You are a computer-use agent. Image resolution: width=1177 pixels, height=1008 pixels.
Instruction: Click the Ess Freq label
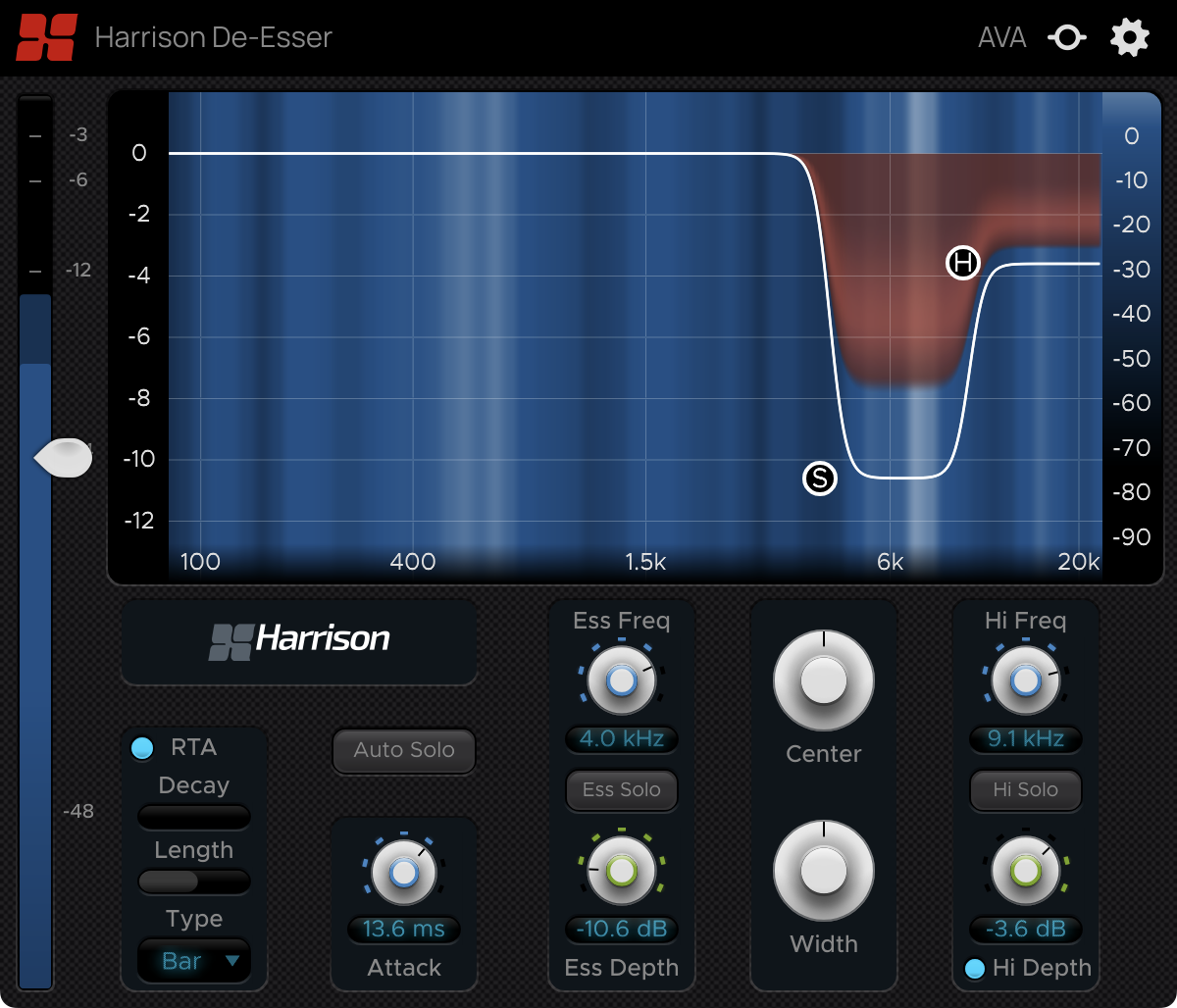click(x=622, y=621)
